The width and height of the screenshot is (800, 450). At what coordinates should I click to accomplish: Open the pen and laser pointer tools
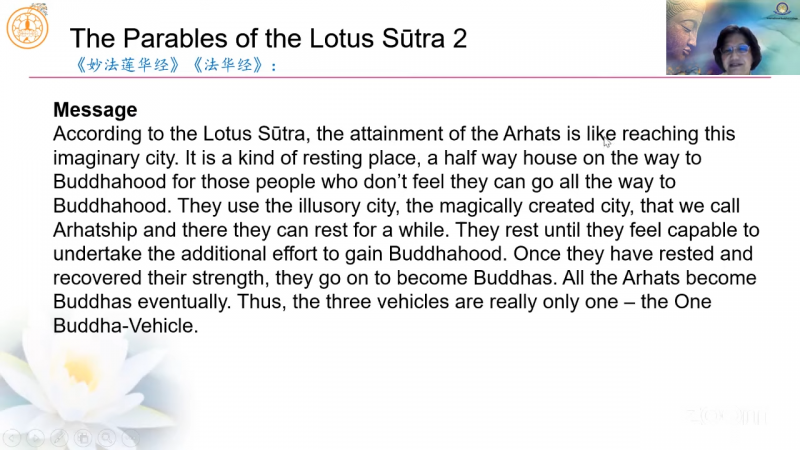coord(60,437)
